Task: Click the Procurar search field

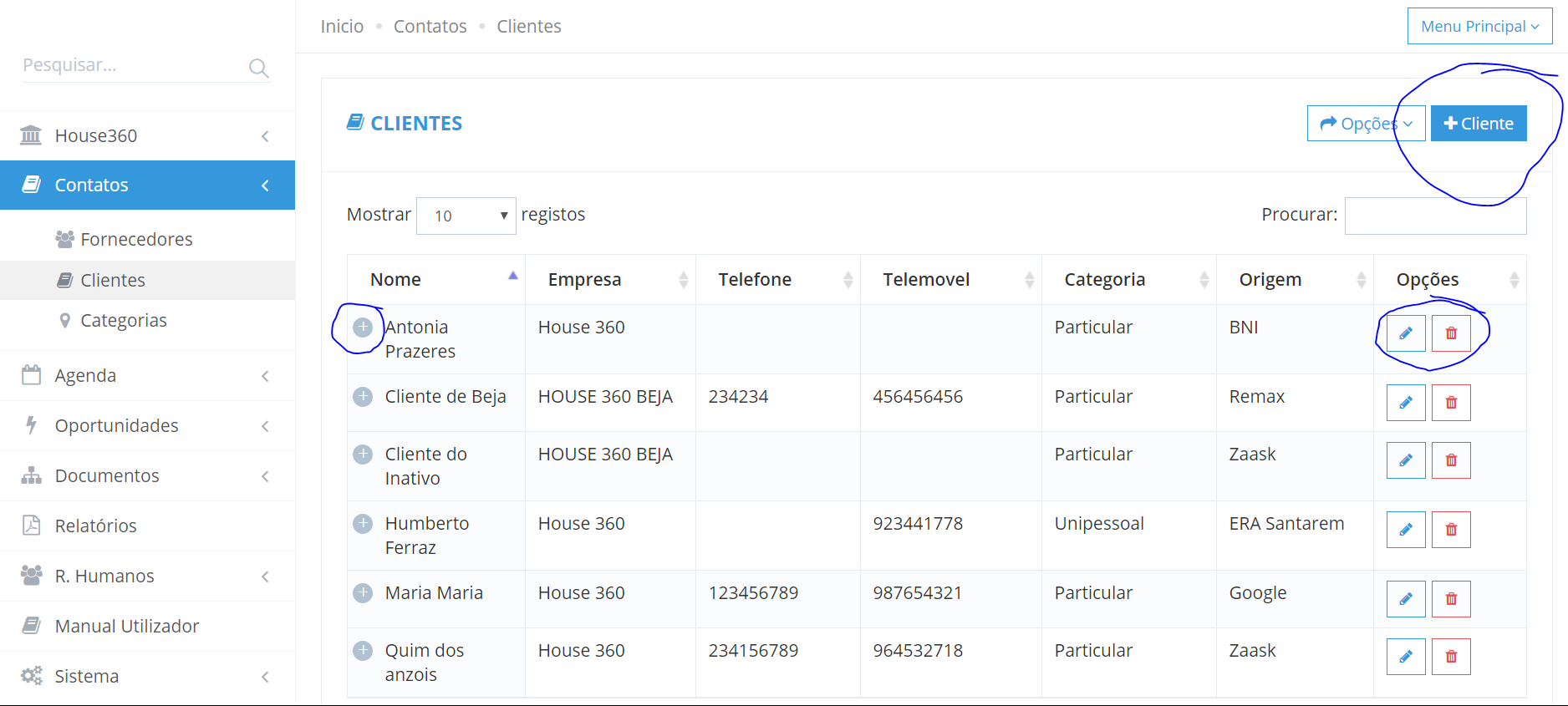Action: tap(1435, 216)
